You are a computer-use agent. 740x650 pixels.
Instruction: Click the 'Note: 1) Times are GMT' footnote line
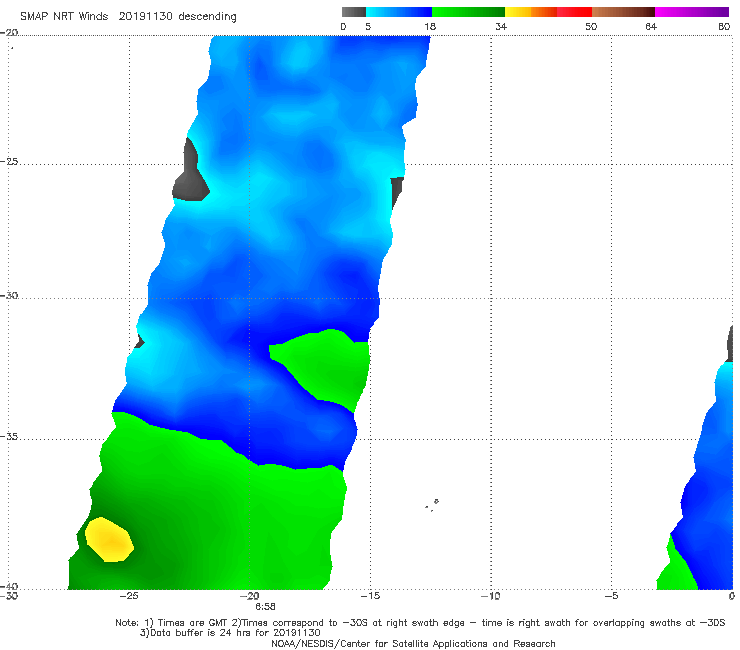click(x=420, y=623)
